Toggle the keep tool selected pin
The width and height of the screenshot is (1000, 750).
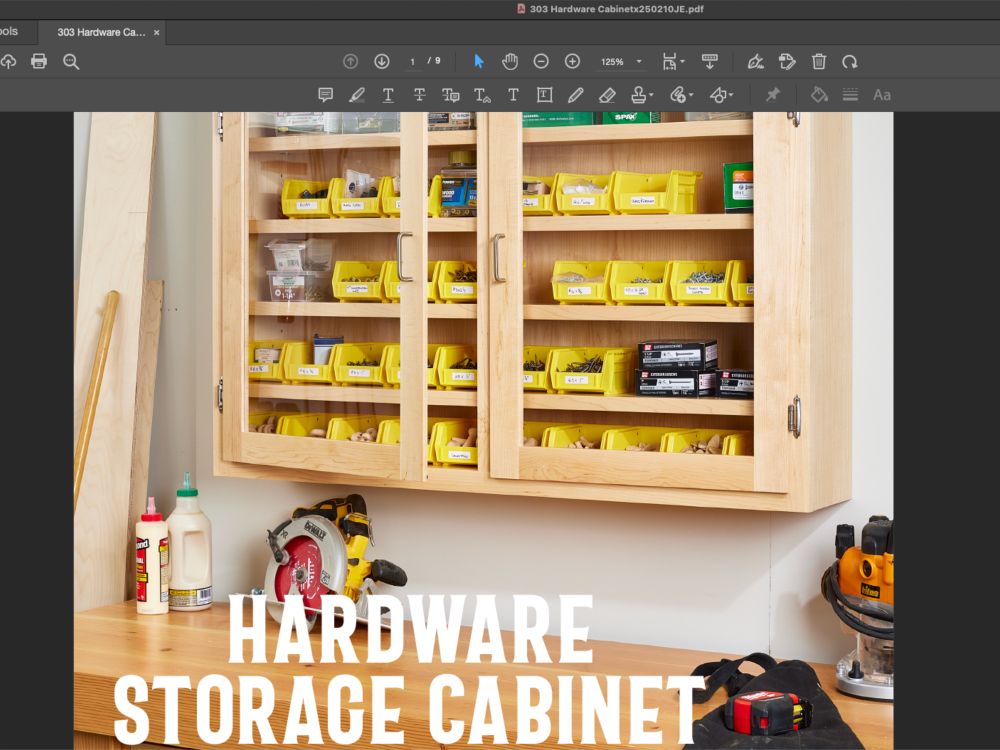click(x=772, y=94)
